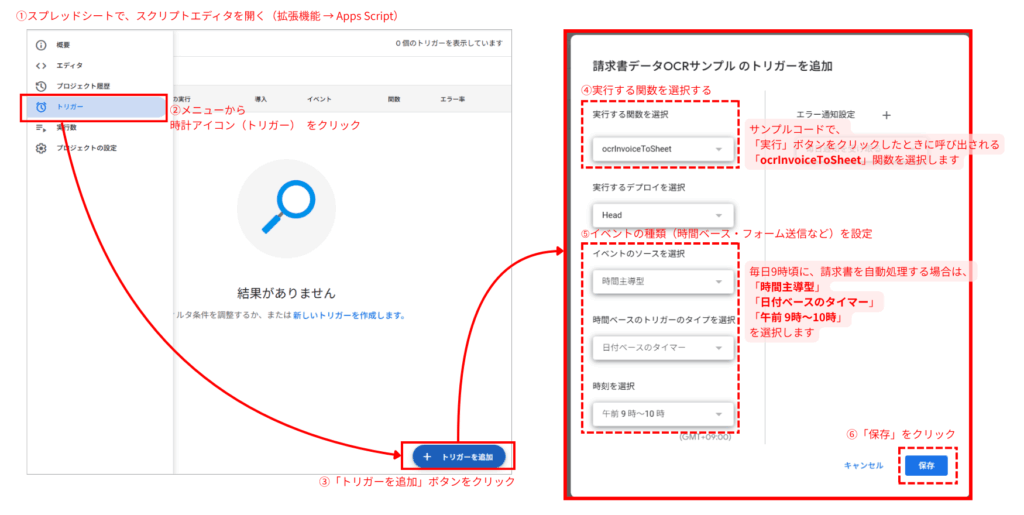Click the 0個のトリガーを表示しています text

pyautogui.click(x=449, y=43)
